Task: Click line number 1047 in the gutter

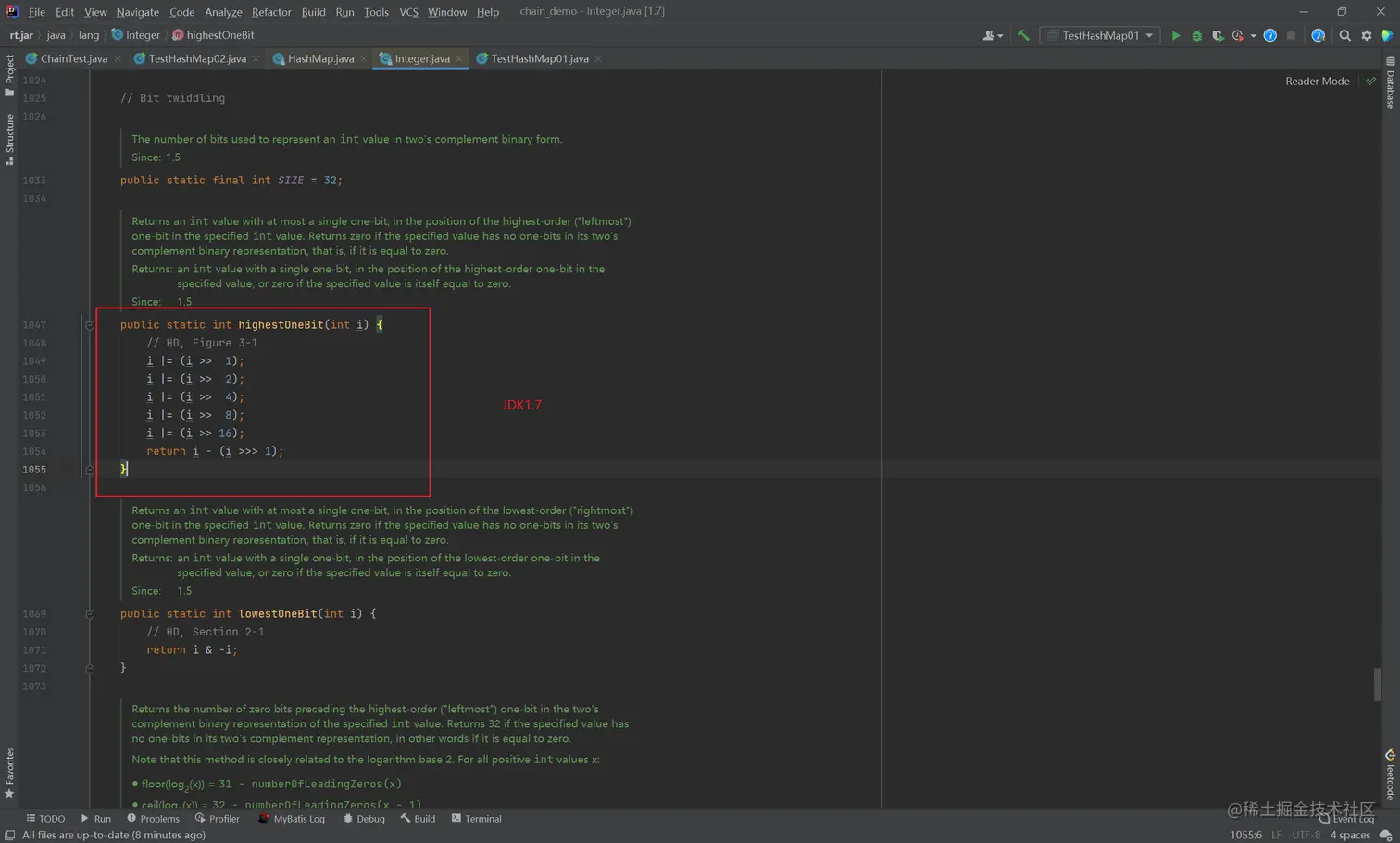Action: pyautogui.click(x=34, y=325)
